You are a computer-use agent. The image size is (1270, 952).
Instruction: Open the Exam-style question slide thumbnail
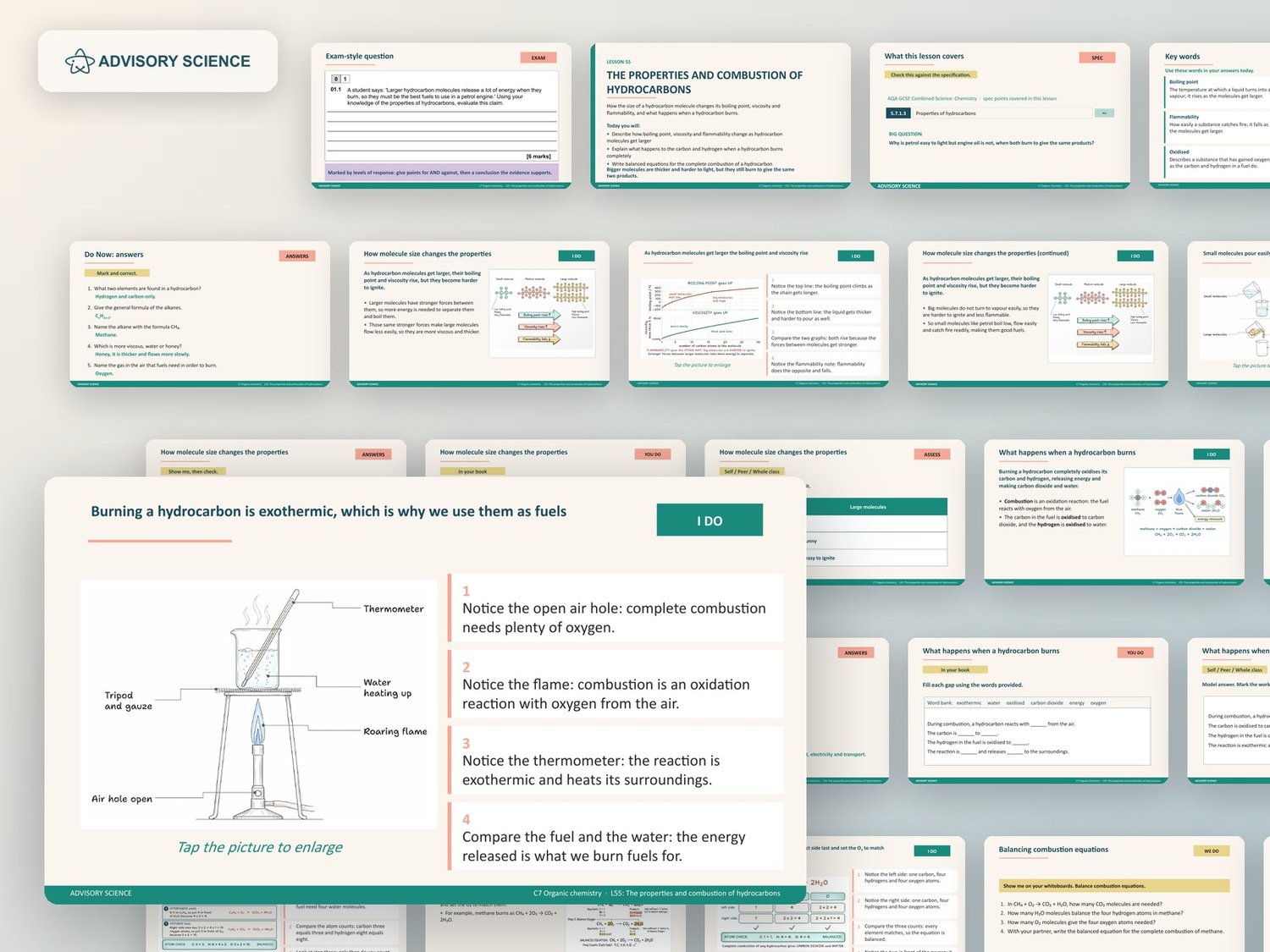(441, 116)
